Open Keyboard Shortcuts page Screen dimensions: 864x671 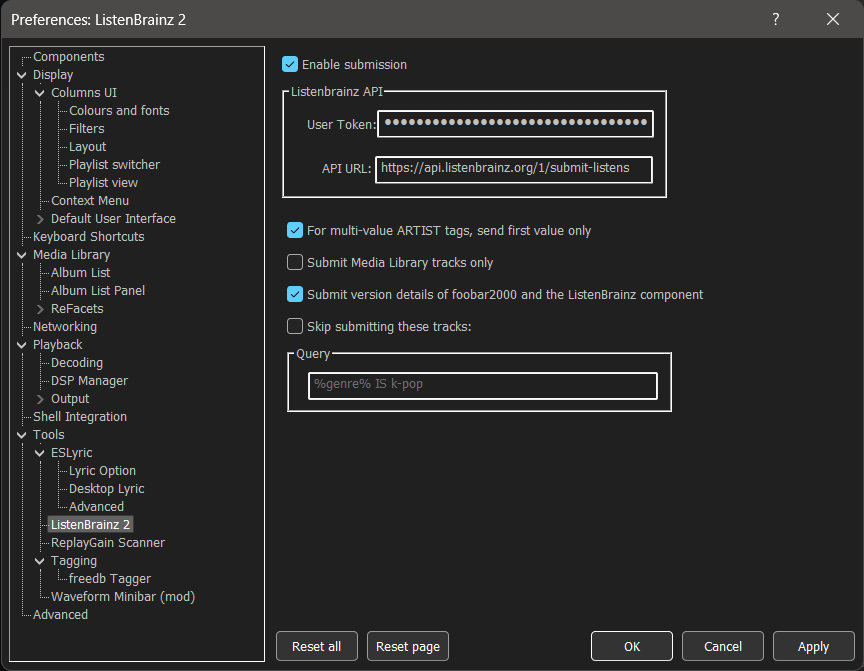tap(89, 237)
